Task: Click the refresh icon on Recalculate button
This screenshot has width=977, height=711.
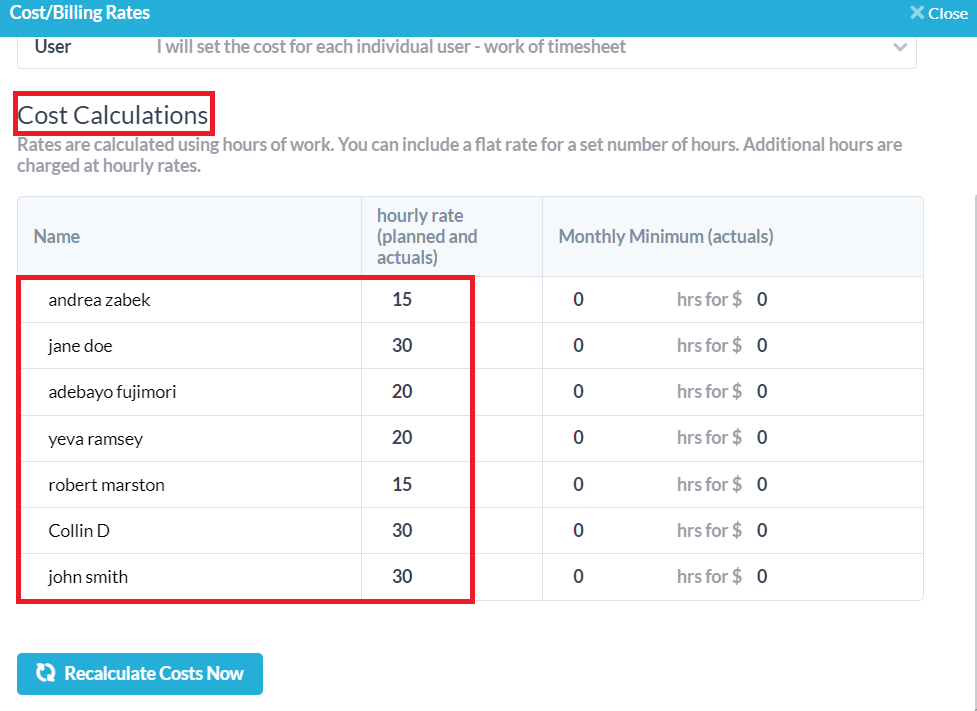Action: click(46, 674)
